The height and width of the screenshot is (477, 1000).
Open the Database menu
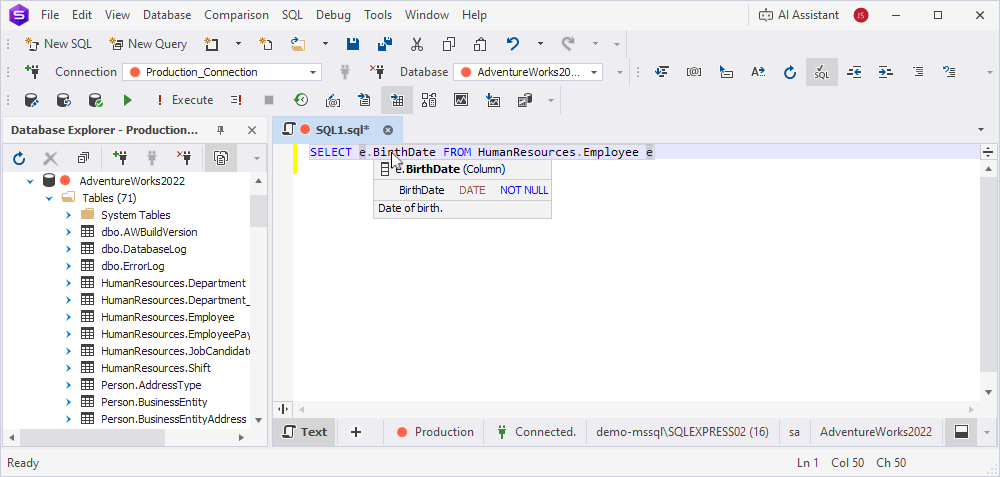point(167,15)
